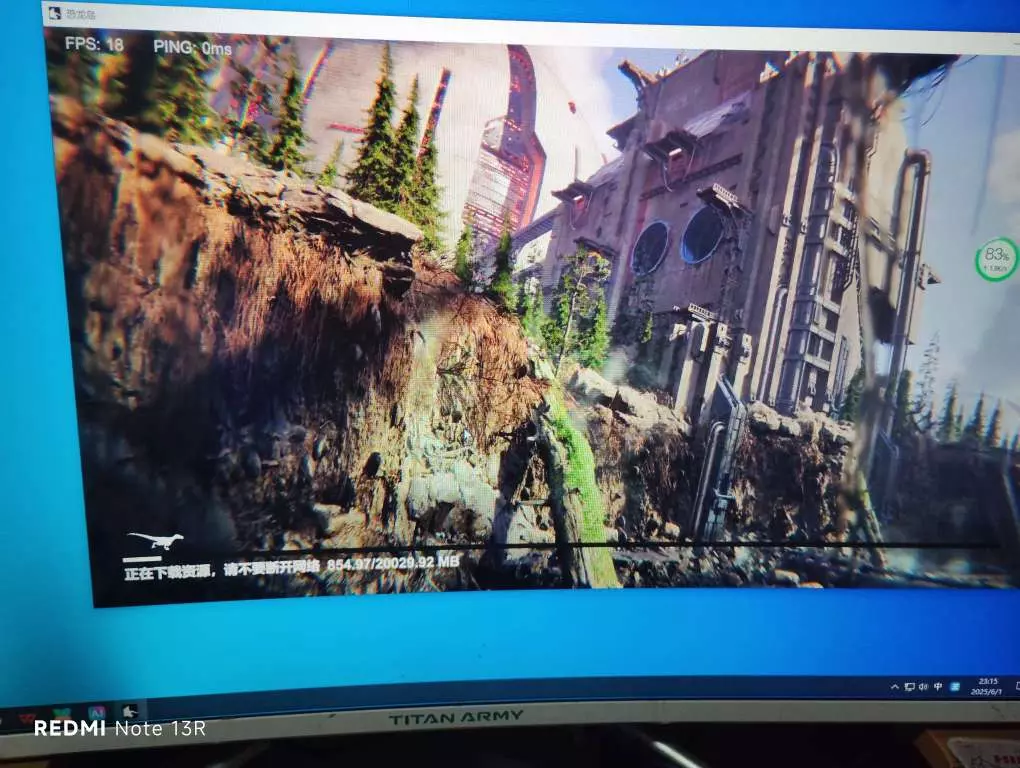The height and width of the screenshot is (768, 1020).
Task: Click the white raptor loading icon
Action: (155, 540)
